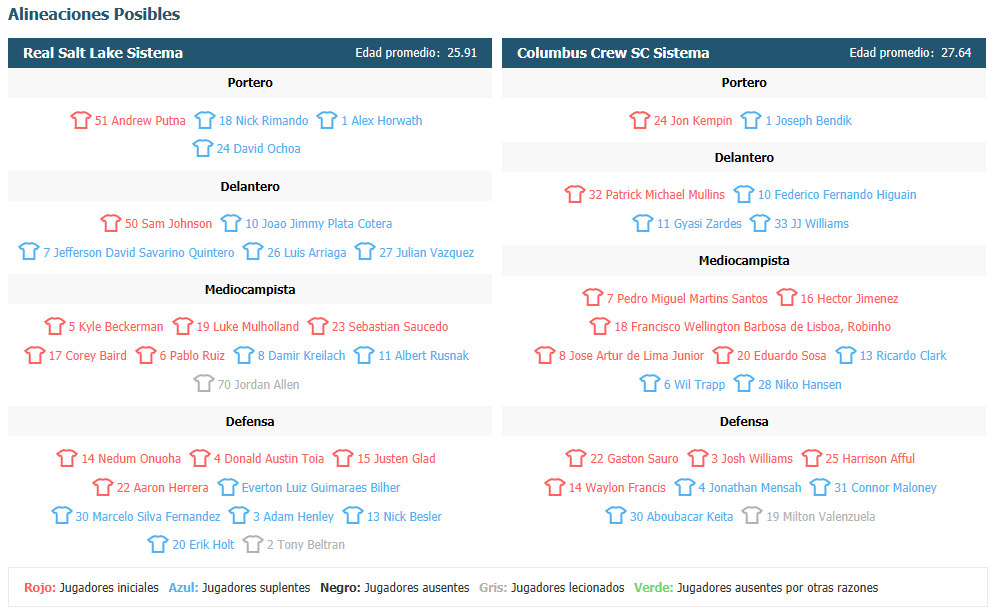Click red jersey icon beside Gaston Sauro

tap(576, 458)
